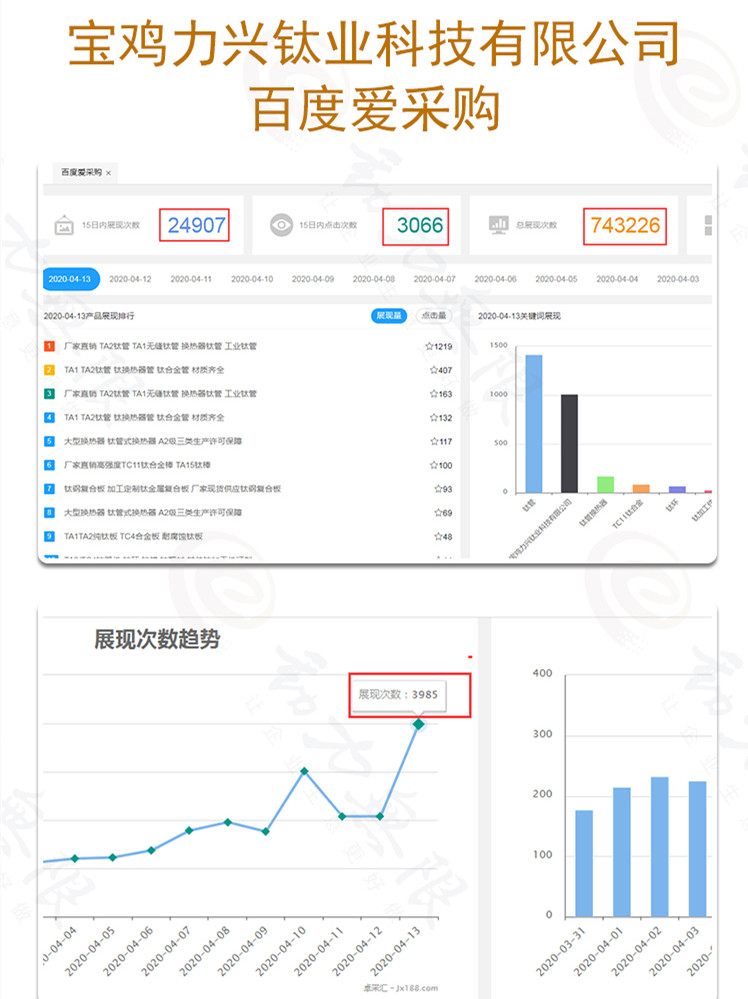Click the rank 2 yellow badge
Image resolution: width=748 pixels, height=999 pixels.
pos(49,370)
